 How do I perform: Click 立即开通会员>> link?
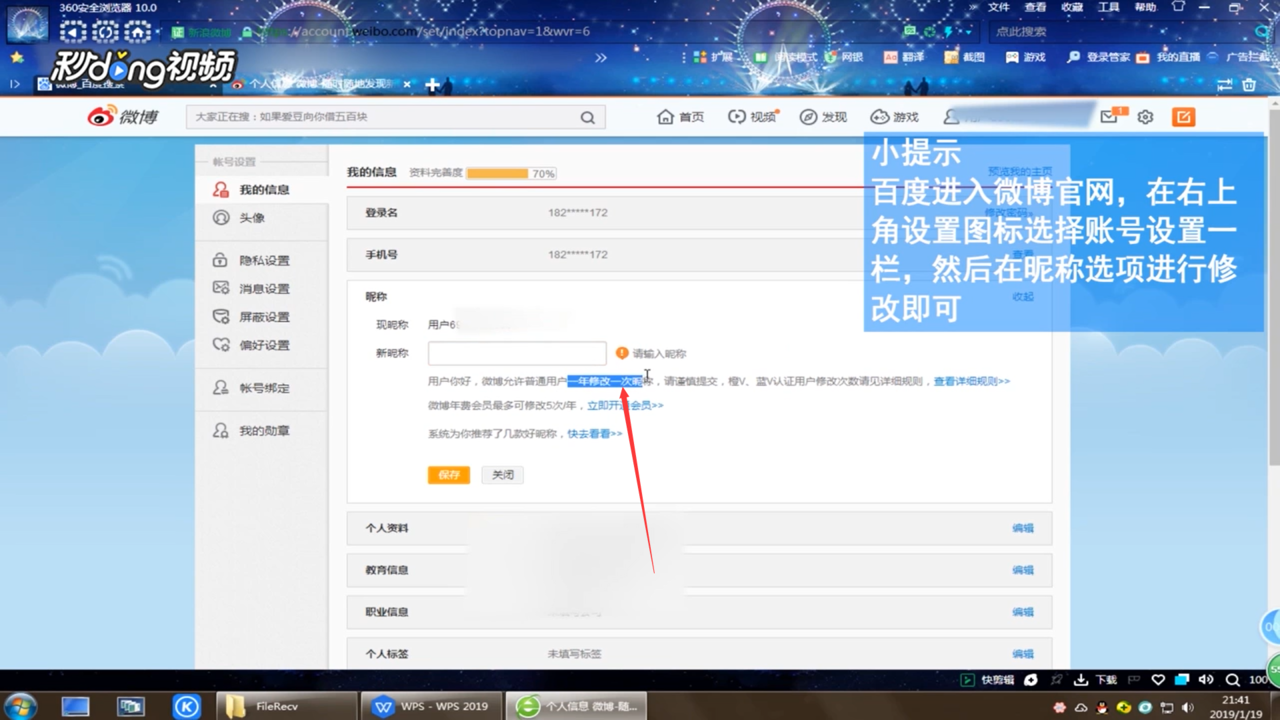click(x=625, y=405)
